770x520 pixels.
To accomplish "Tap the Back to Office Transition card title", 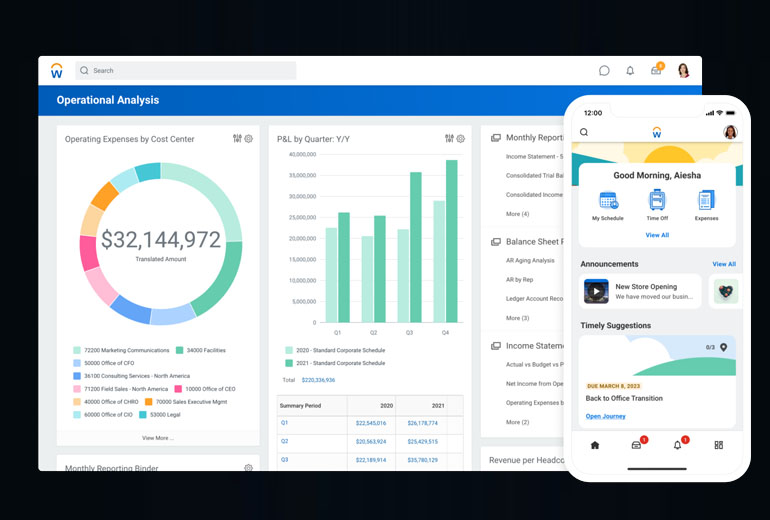I will pos(624,398).
